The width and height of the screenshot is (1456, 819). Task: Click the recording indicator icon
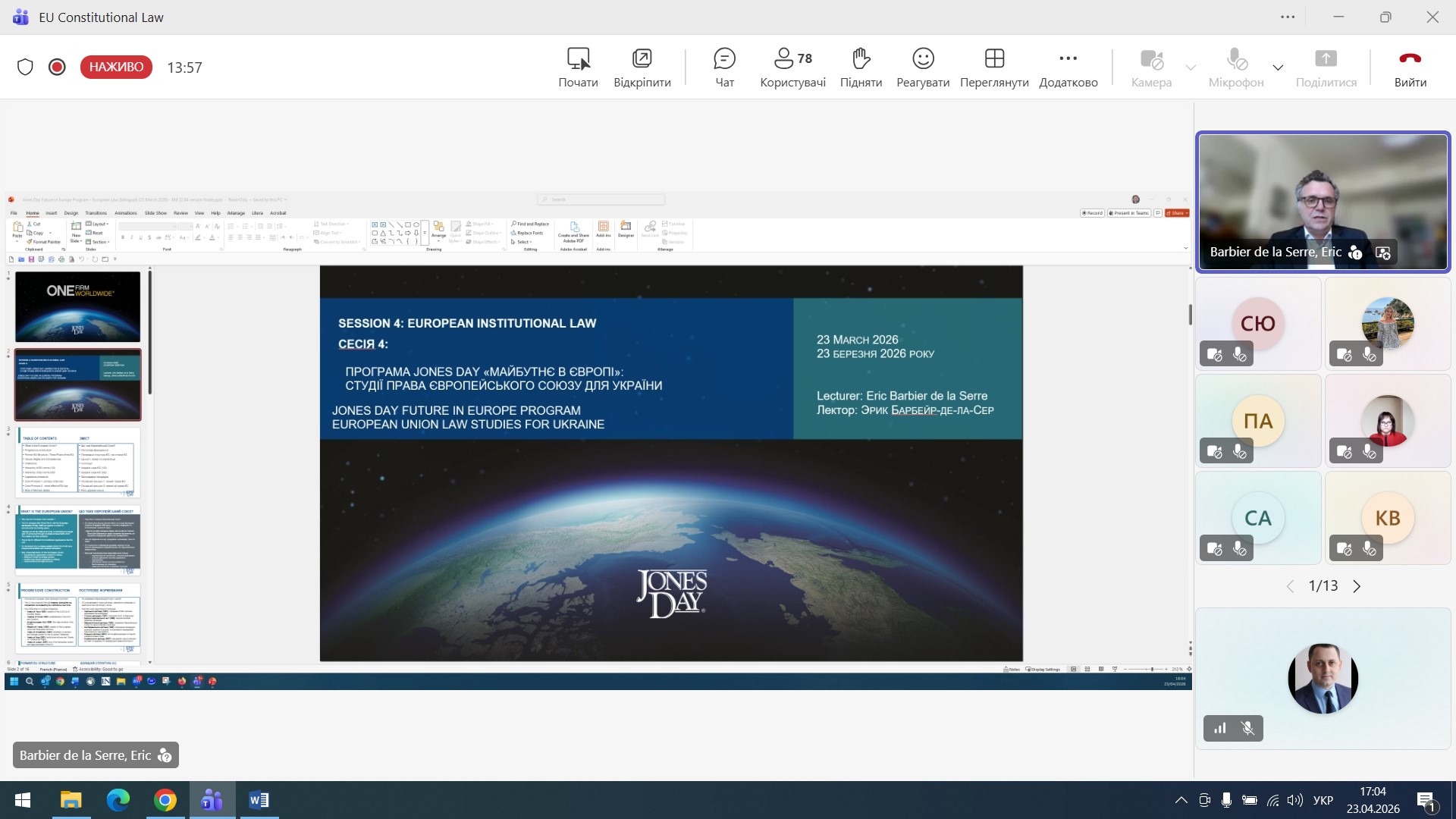point(57,67)
